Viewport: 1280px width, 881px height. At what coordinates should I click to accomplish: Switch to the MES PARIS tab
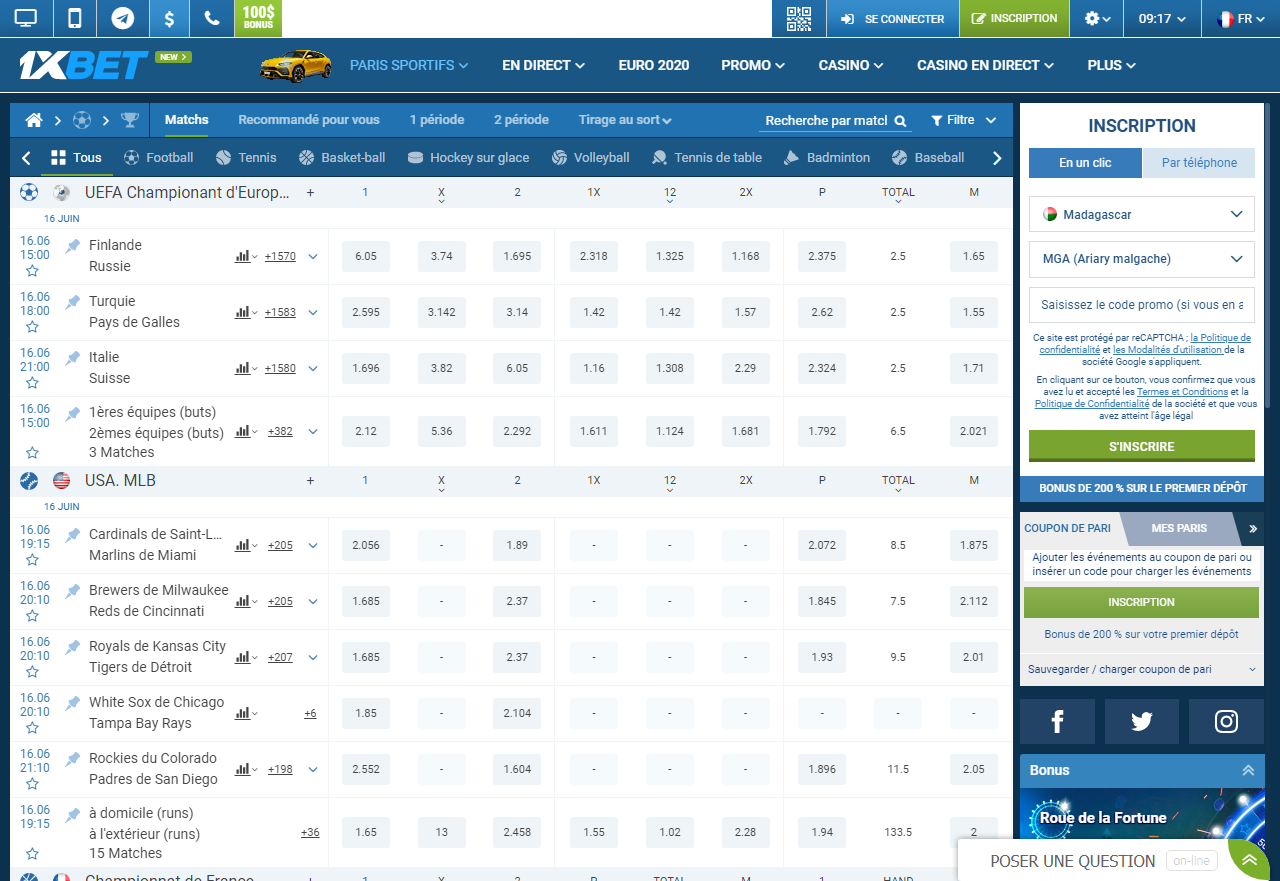pyautogui.click(x=1179, y=528)
